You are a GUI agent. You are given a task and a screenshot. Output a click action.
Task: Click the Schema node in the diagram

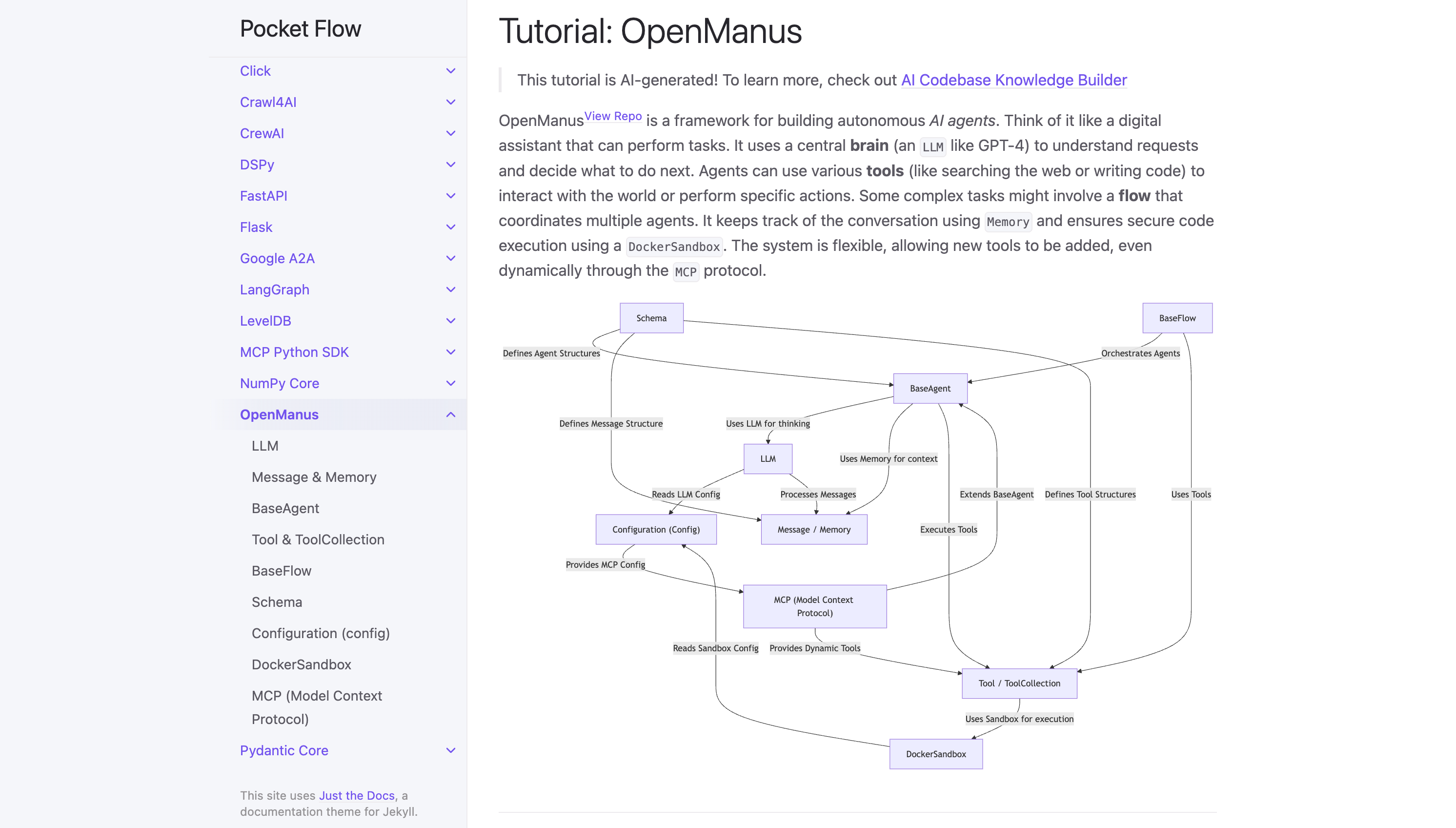(651, 318)
